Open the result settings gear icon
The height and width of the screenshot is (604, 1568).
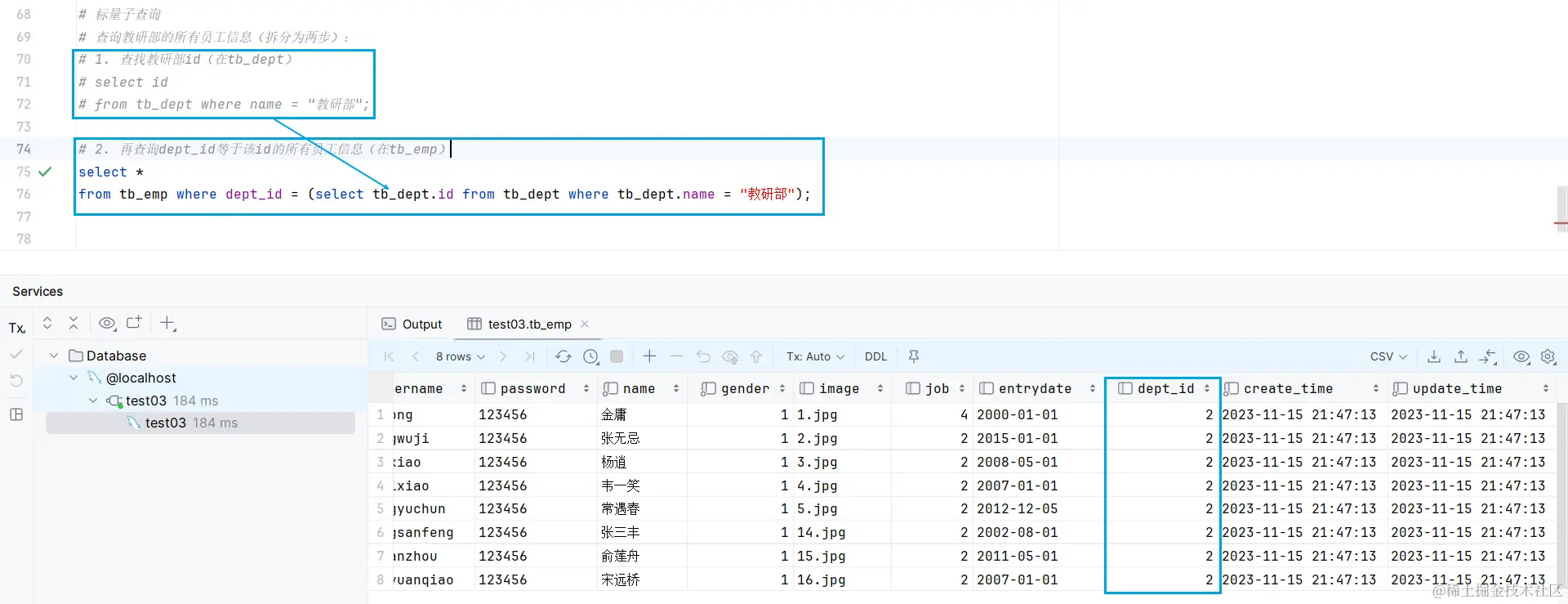click(1548, 356)
